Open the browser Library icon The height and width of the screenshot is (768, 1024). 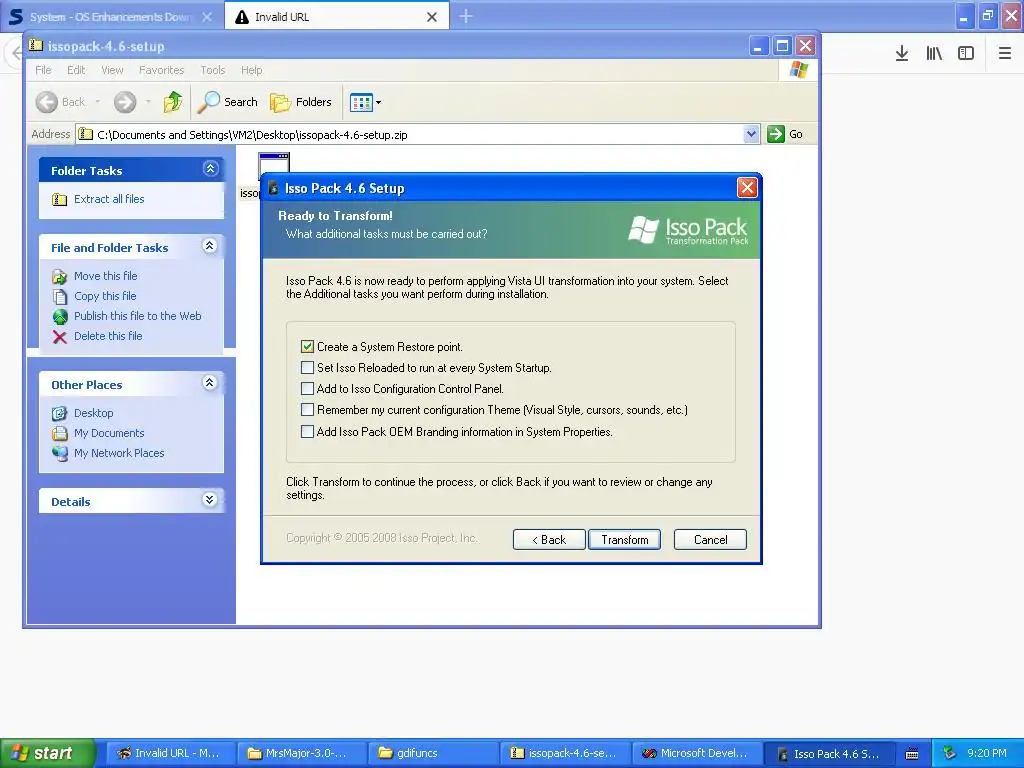pyautogui.click(x=934, y=54)
